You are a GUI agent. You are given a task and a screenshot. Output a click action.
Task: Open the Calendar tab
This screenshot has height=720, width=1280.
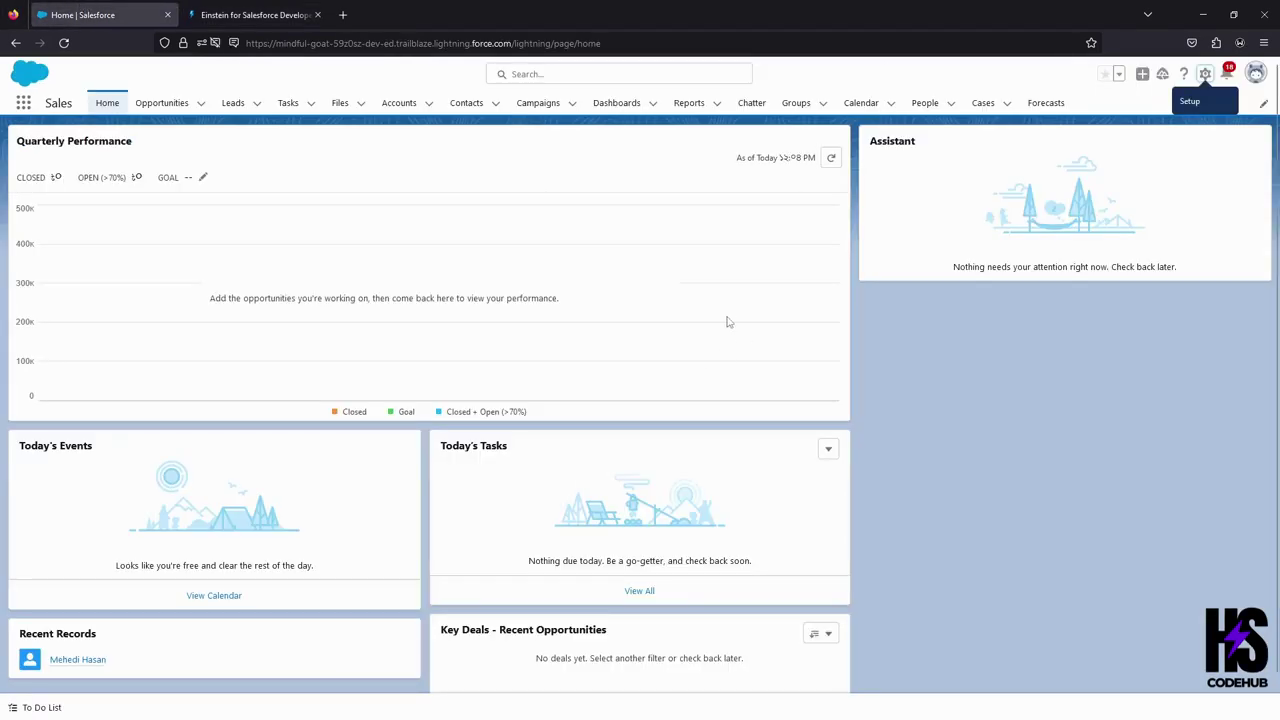(x=861, y=103)
